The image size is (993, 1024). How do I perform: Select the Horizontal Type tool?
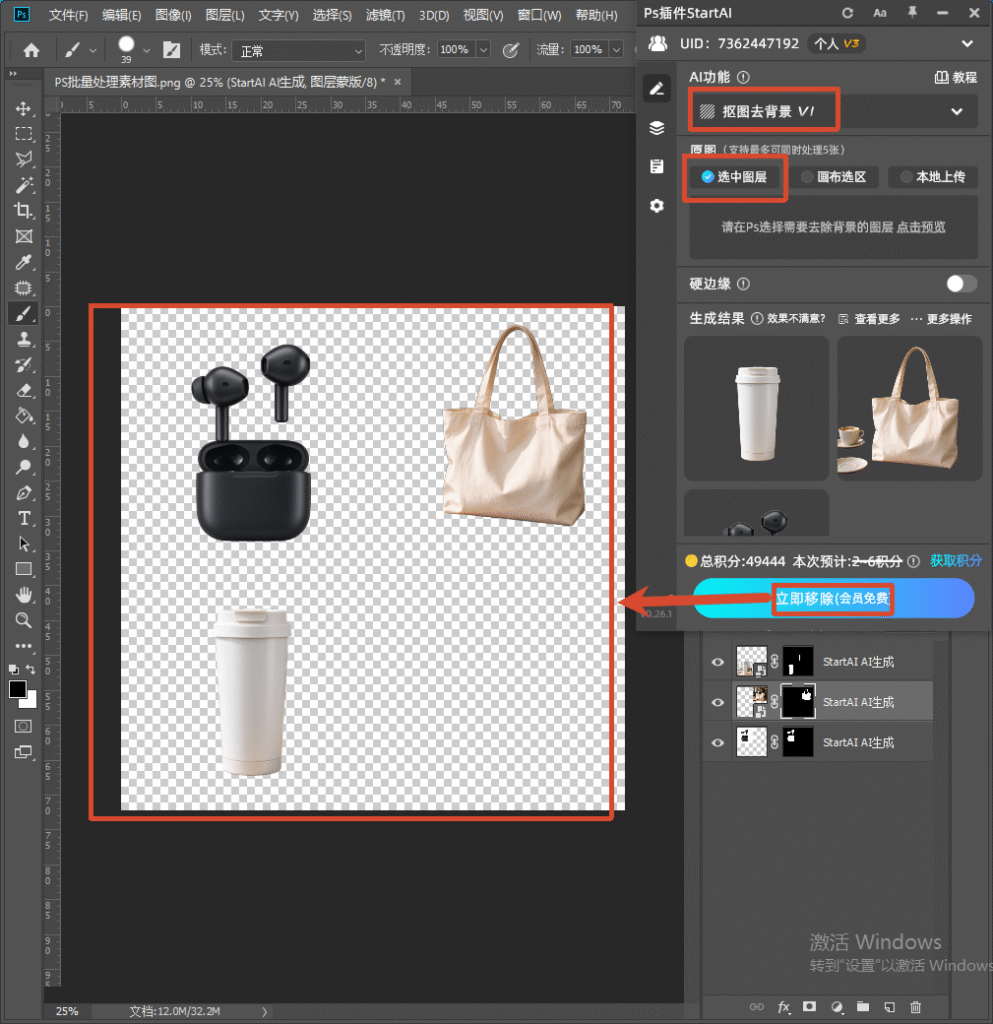pos(24,519)
